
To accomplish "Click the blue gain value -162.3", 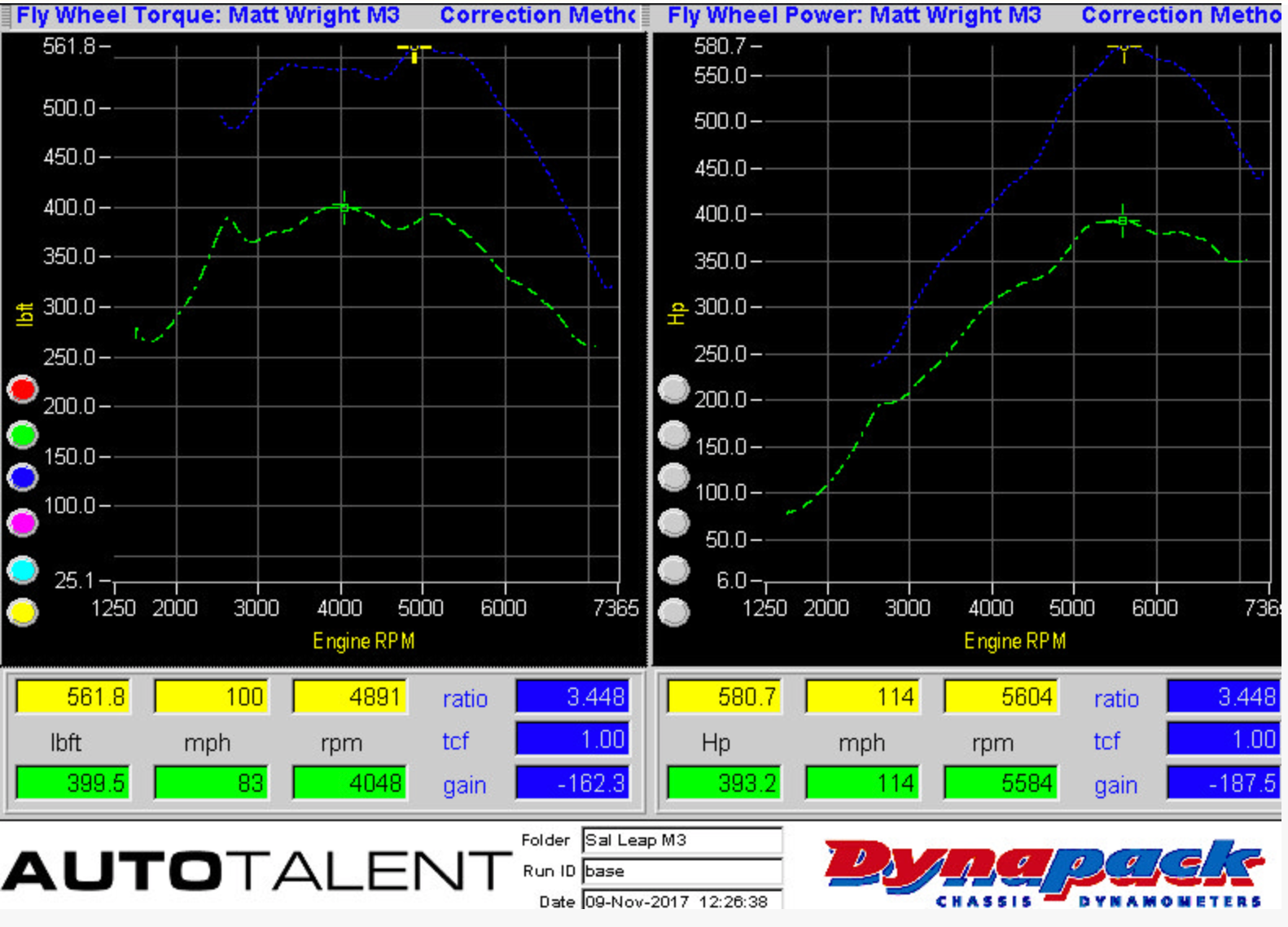I will click(572, 784).
